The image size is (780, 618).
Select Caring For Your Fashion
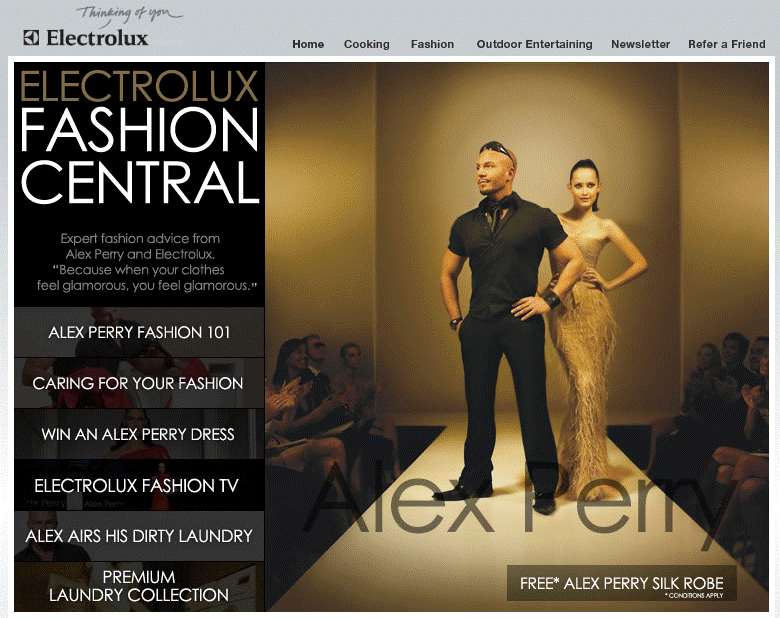point(139,383)
